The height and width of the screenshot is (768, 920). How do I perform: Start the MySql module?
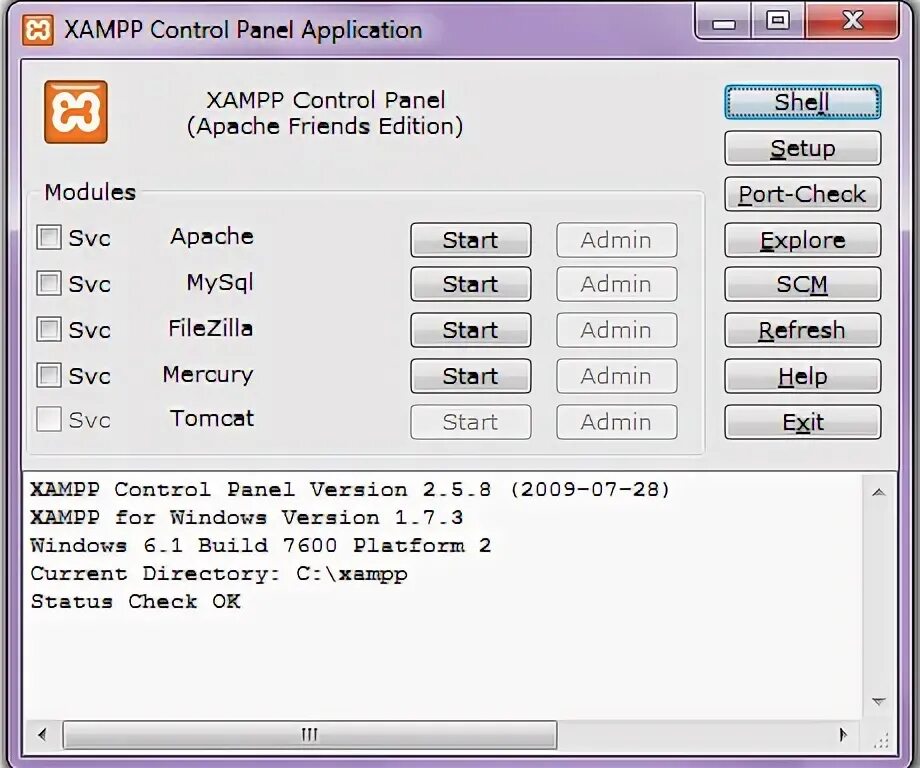471,284
